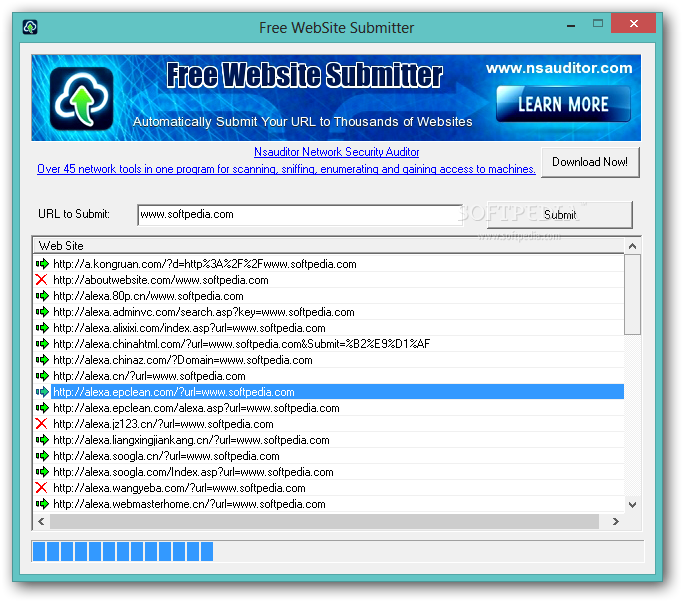Click red X icon beside aboutwebsite.com row
The height and width of the screenshot is (602, 683).
[x=42, y=280]
